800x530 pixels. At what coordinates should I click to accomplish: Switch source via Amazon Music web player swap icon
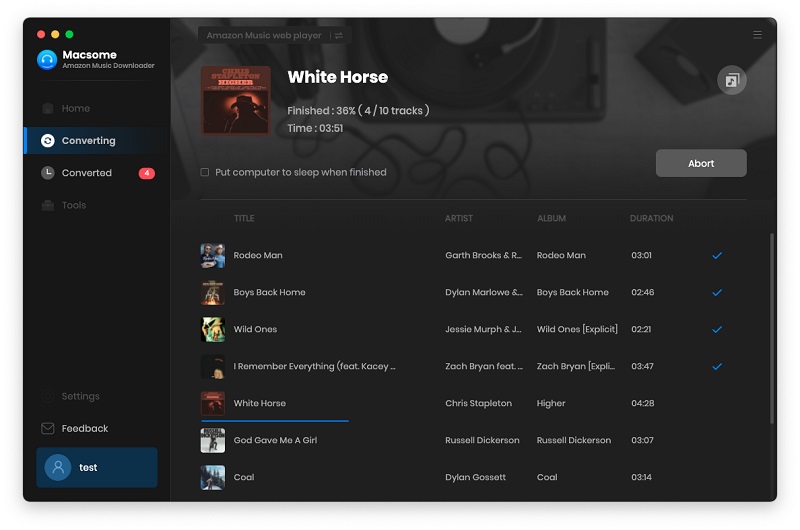coord(339,35)
